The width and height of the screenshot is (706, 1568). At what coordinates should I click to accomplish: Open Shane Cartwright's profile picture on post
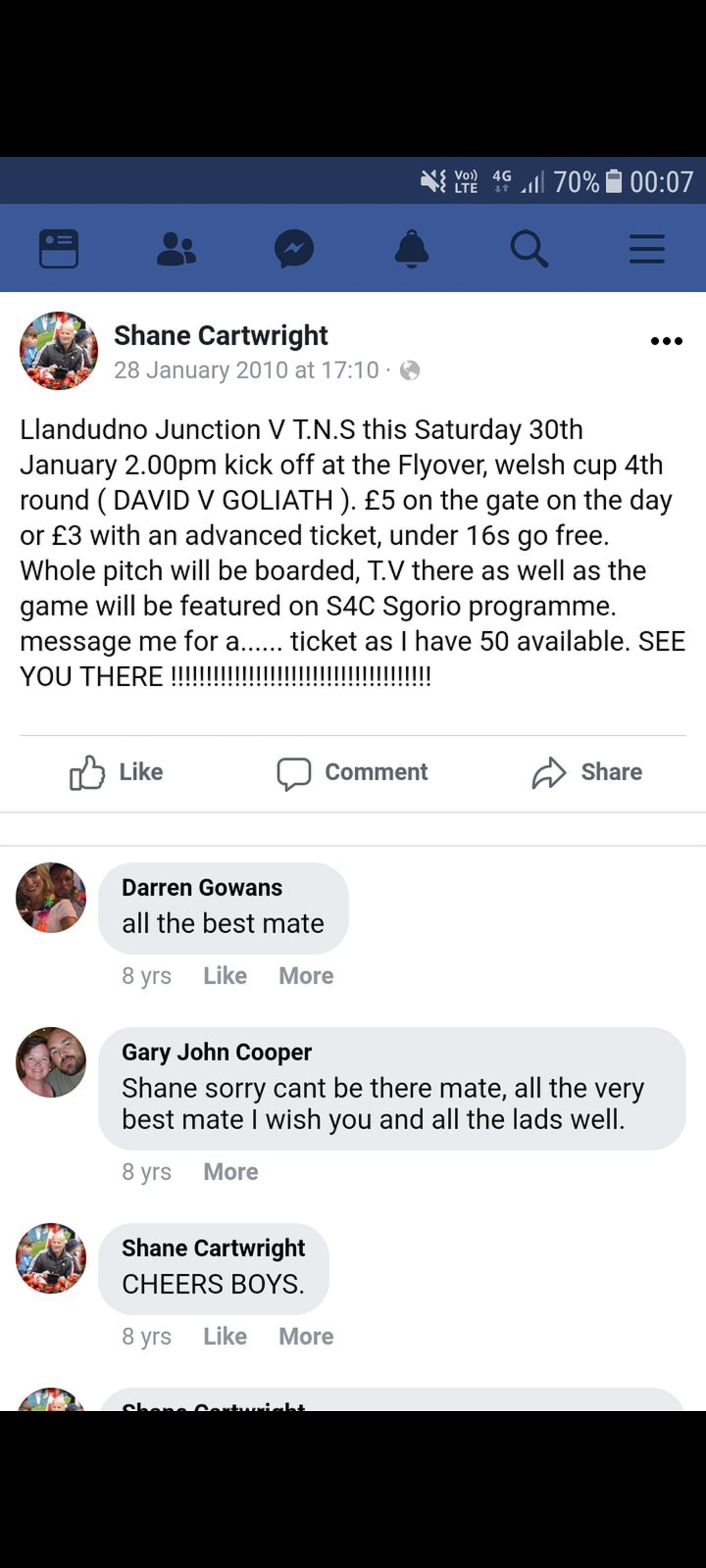coord(59,351)
